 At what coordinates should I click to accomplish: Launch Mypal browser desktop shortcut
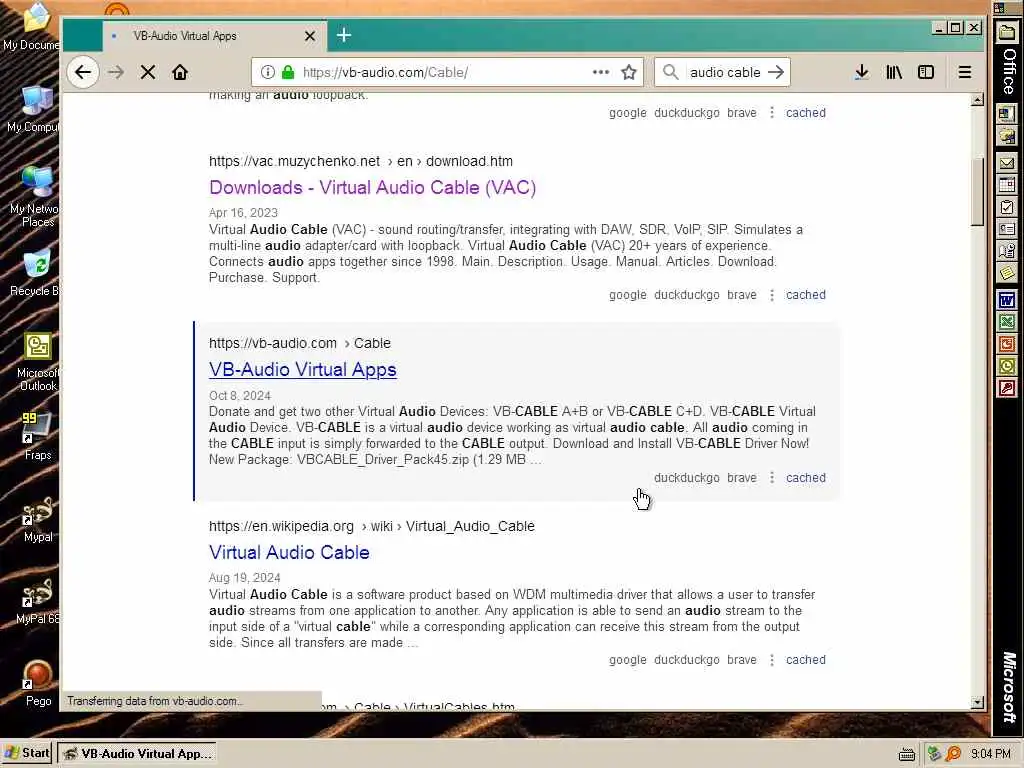click(x=38, y=519)
